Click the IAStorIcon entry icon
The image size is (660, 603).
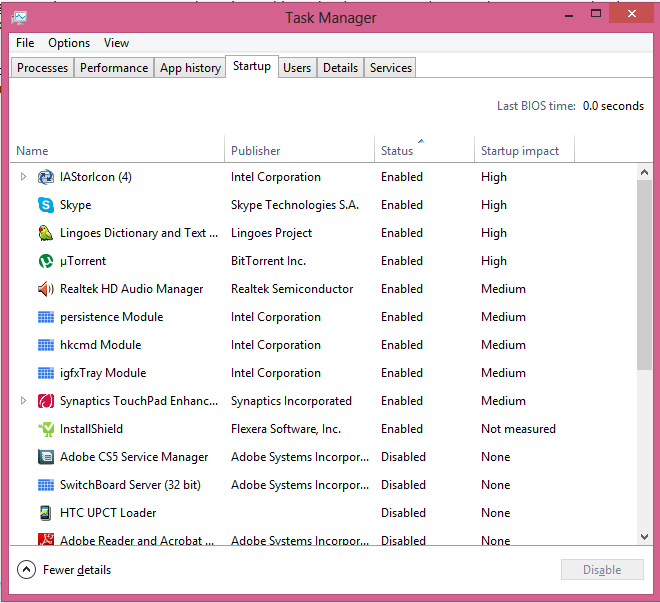pyautogui.click(x=46, y=177)
